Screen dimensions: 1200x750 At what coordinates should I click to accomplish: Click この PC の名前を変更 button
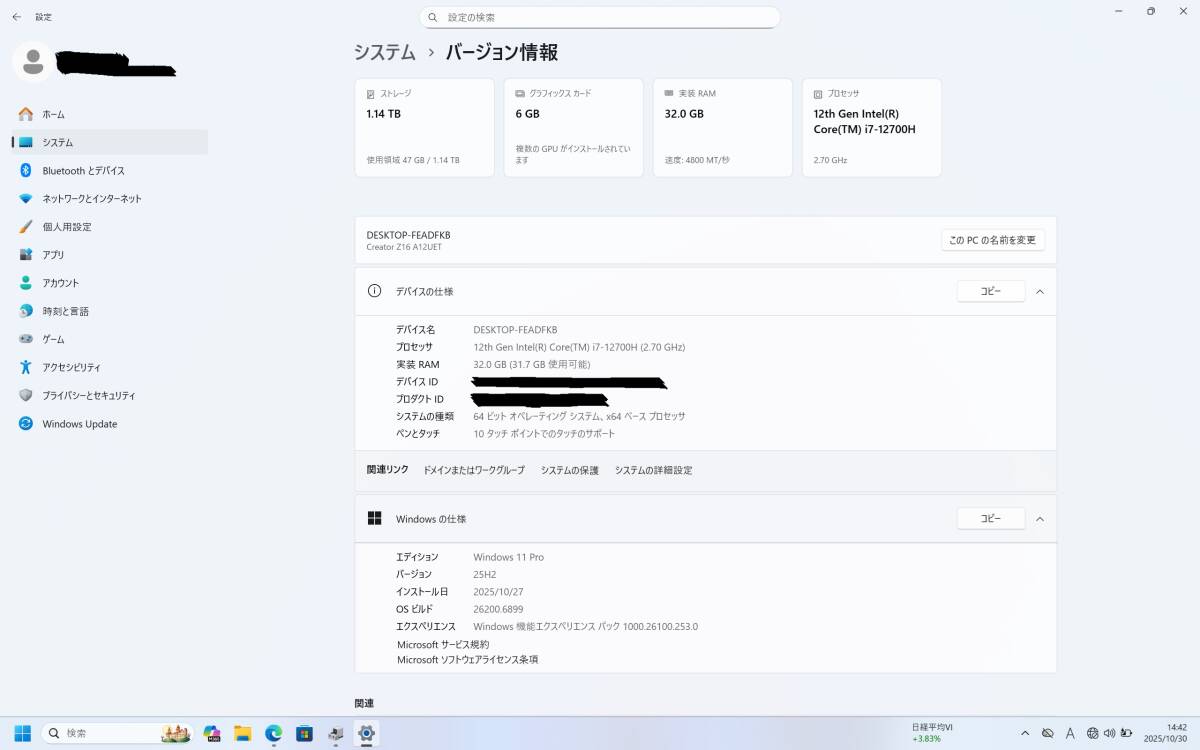click(991, 240)
